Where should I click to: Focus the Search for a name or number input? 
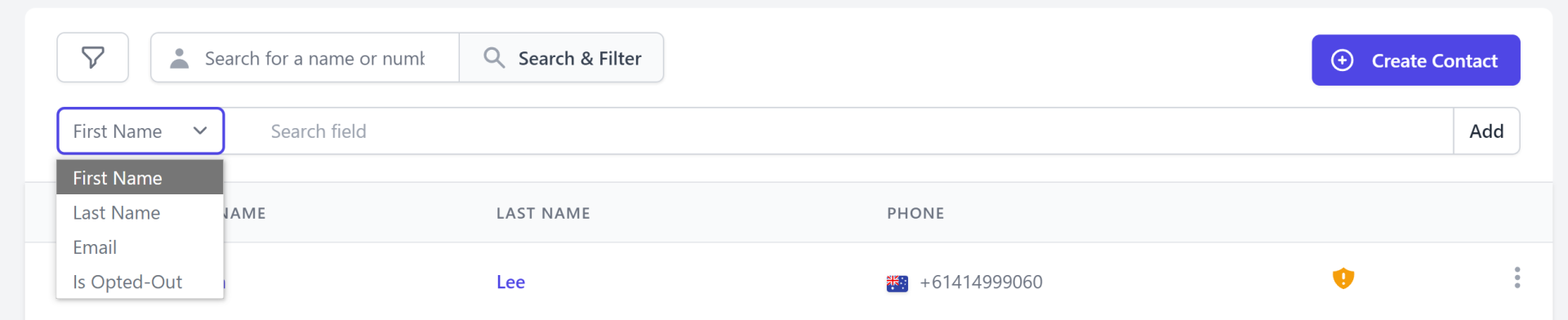(315, 59)
